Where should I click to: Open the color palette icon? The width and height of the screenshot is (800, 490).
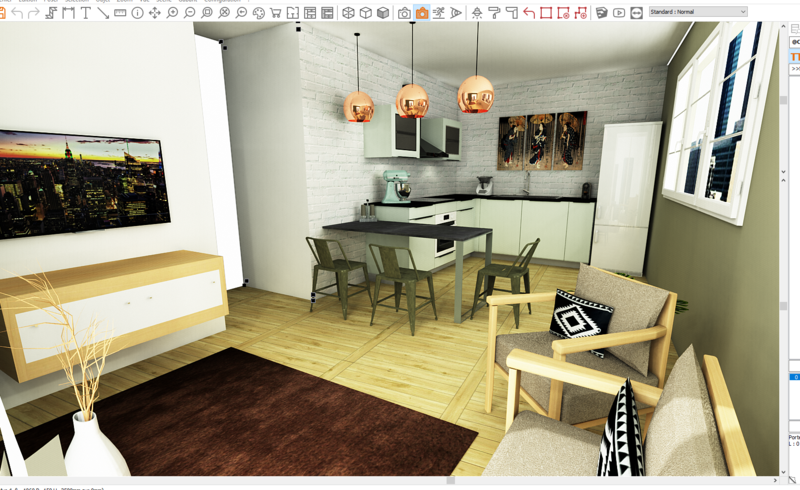click(x=259, y=13)
